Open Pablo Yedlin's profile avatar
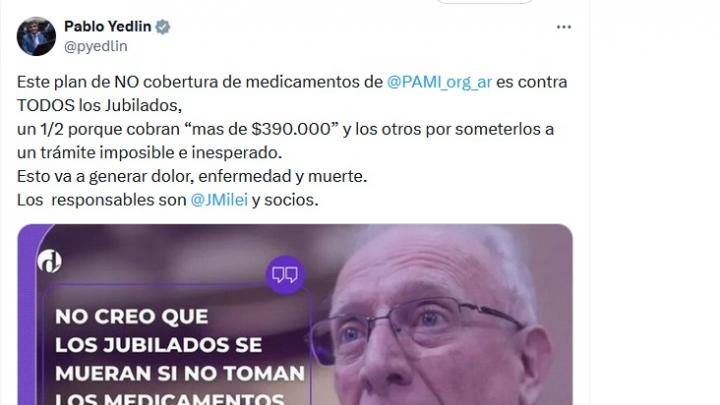 36,36
